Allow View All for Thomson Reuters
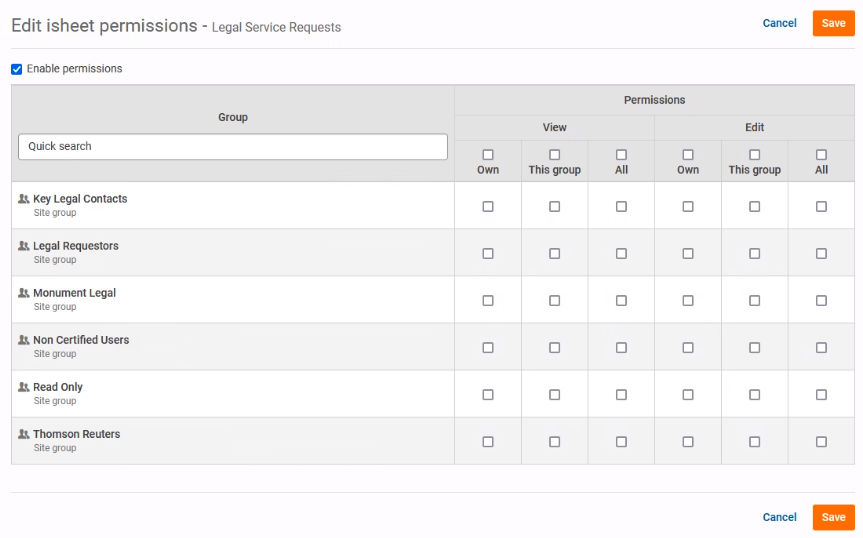Screen dimensions: 863x538 (x=621, y=442)
